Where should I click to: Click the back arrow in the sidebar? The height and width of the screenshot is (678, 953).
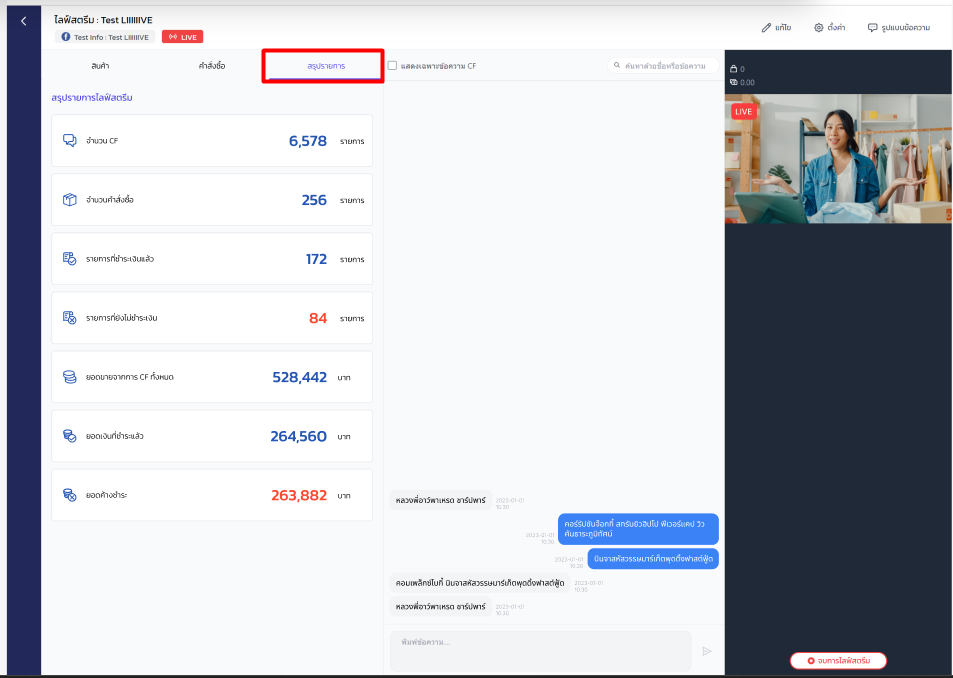pyautogui.click(x=24, y=21)
